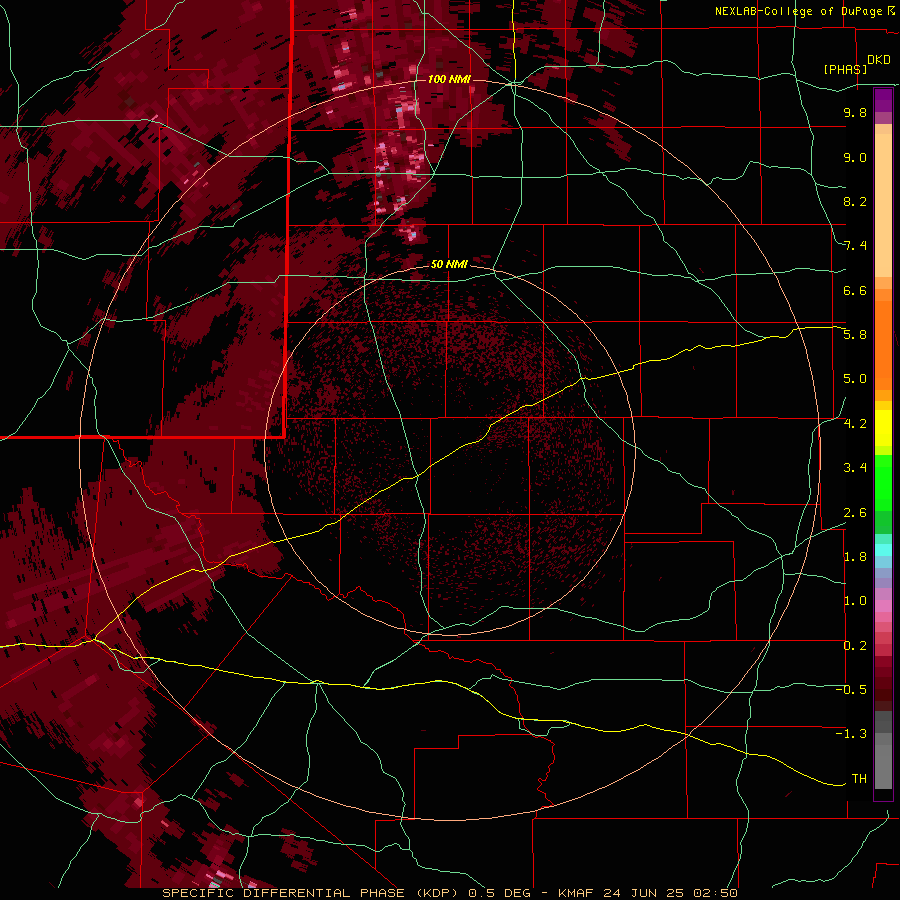Click the DKD legend unit label
This screenshot has height=900, width=900.
tap(879, 60)
